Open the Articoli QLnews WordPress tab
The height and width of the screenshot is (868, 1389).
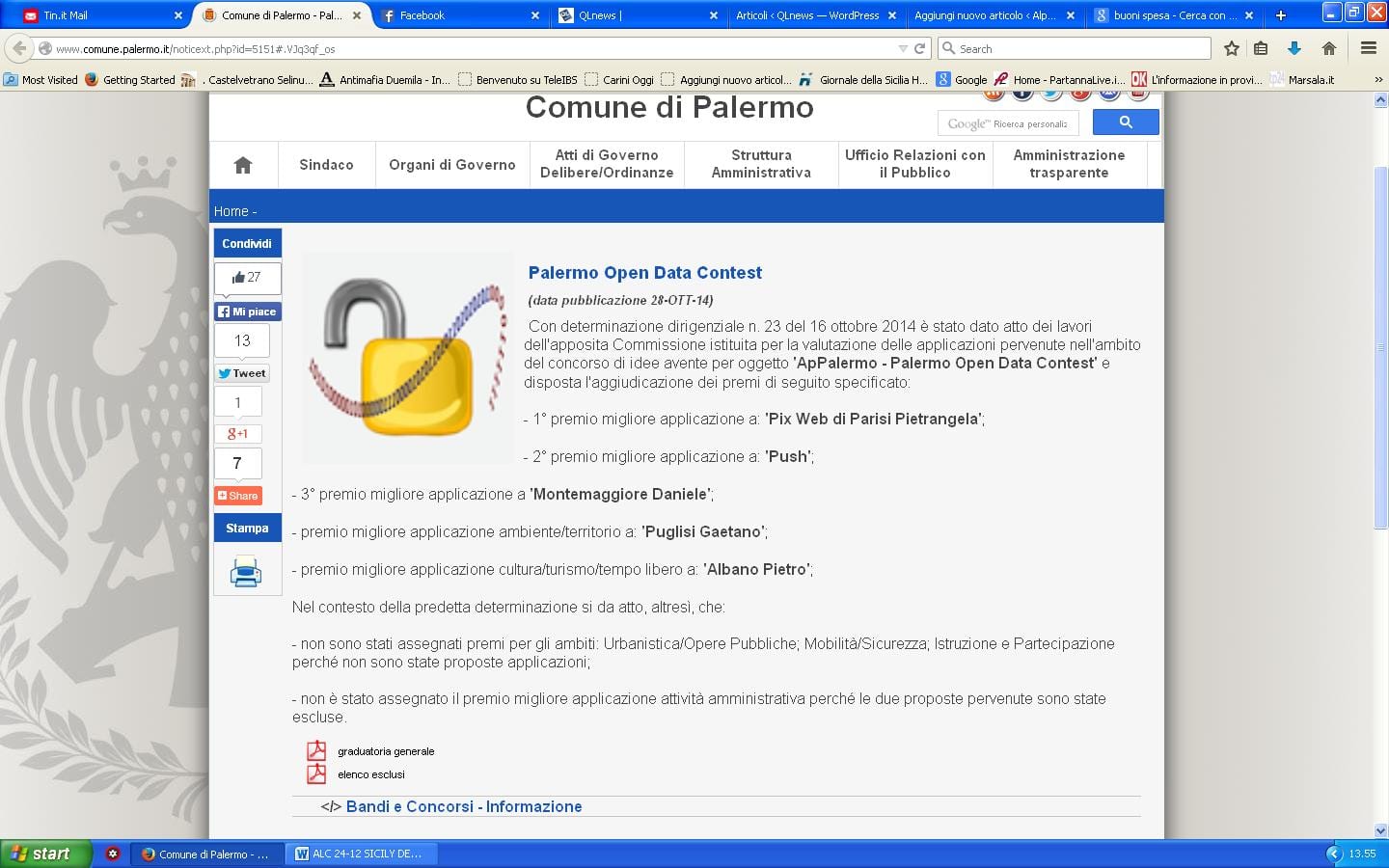pos(815,15)
